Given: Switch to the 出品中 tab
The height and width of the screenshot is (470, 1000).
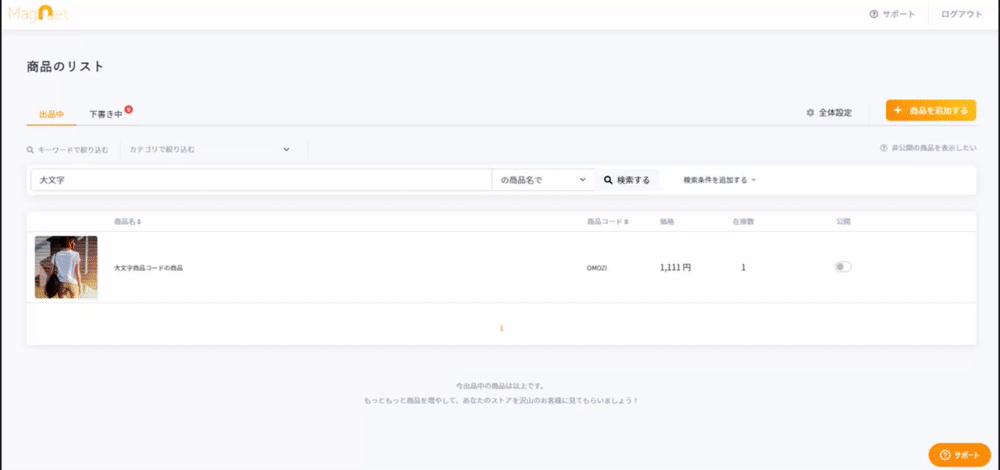Looking at the screenshot, I should (x=52, y=114).
